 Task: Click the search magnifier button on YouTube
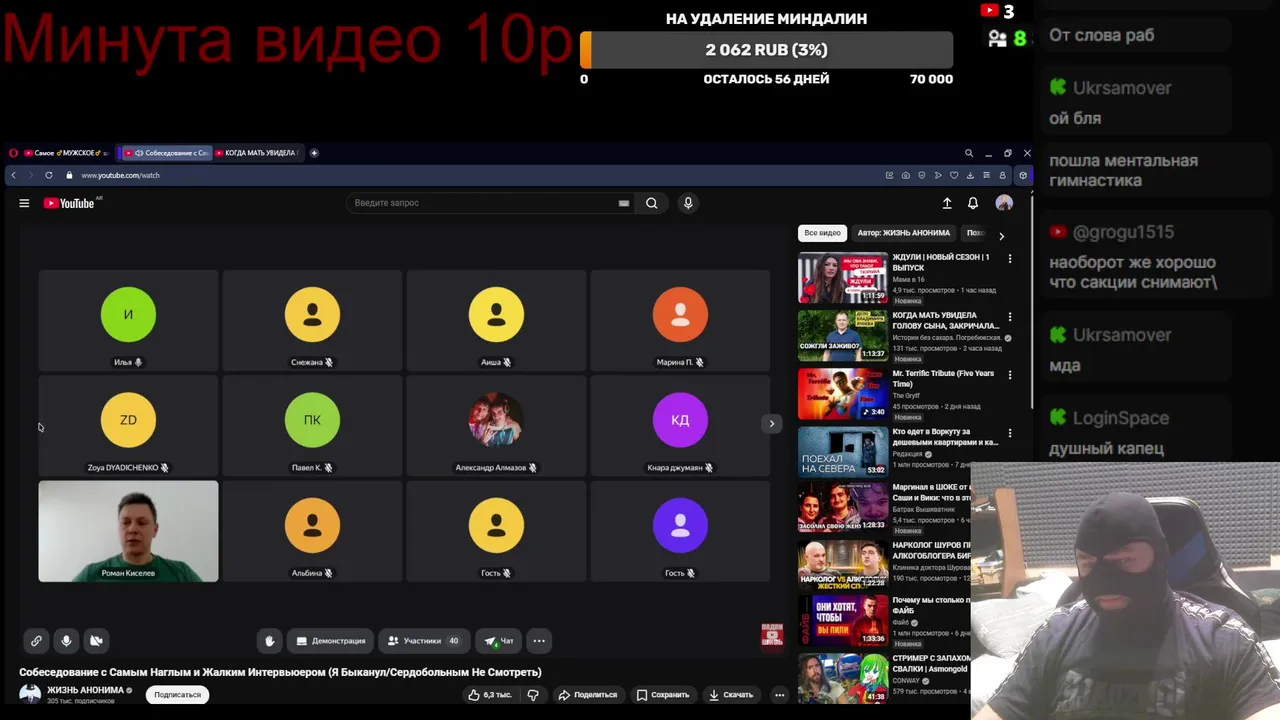click(x=651, y=203)
